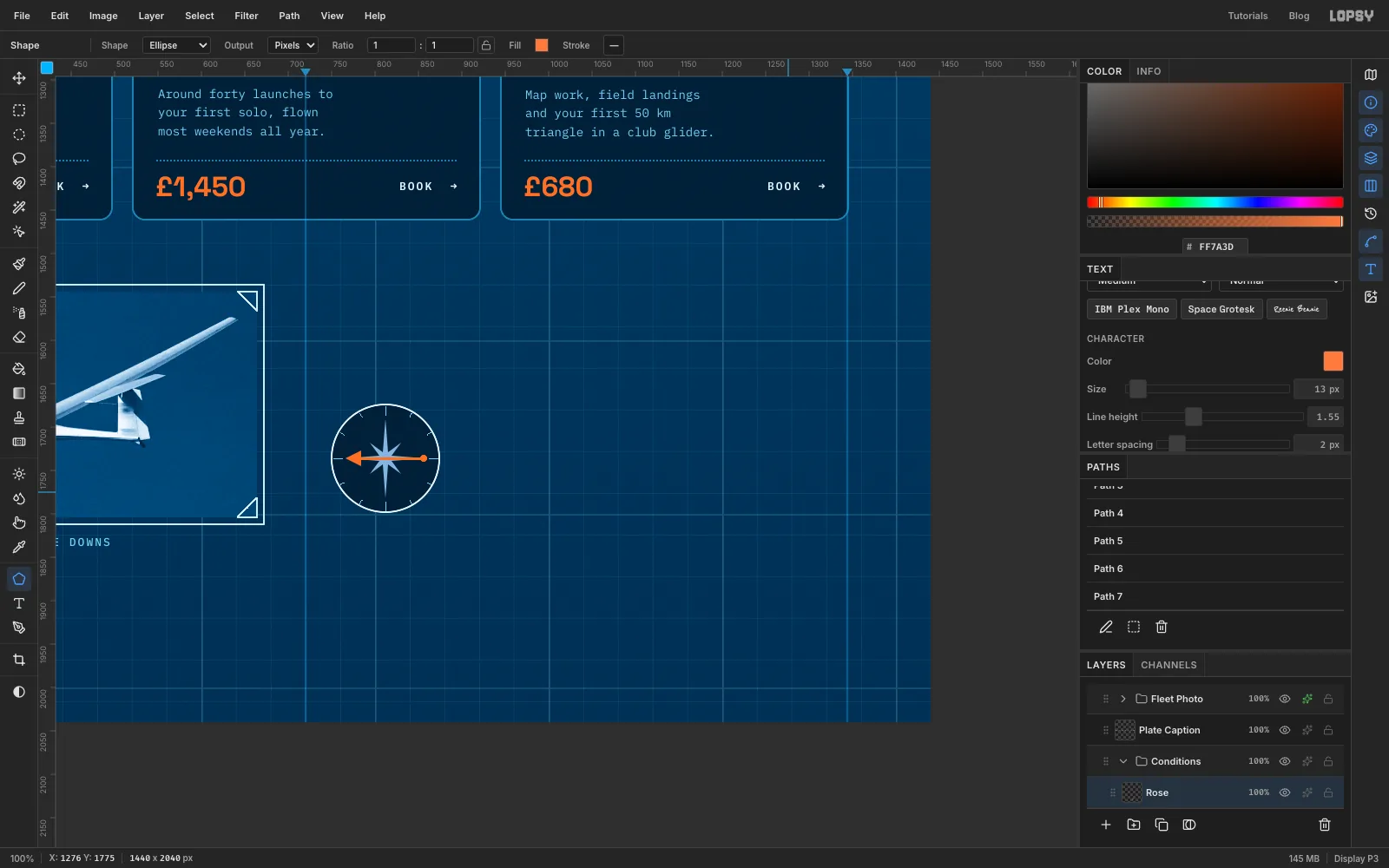This screenshot has height=868, width=1389.
Task: Adjust the hue slider bar
Action: (x=1215, y=202)
